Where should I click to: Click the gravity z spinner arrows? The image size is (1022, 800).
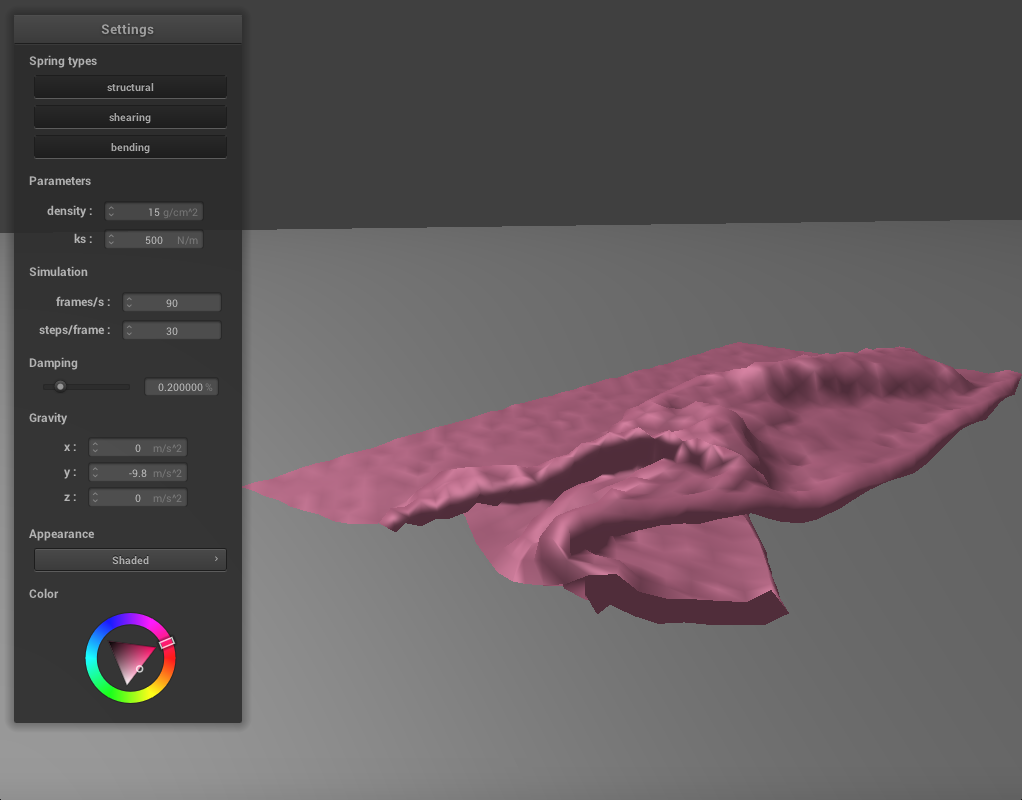click(x=96, y=498)
